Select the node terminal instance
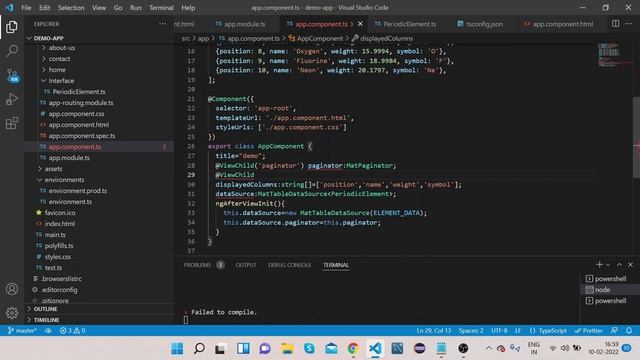The width and height of the screenshot is (640, 360). click(x=610, y=289)
